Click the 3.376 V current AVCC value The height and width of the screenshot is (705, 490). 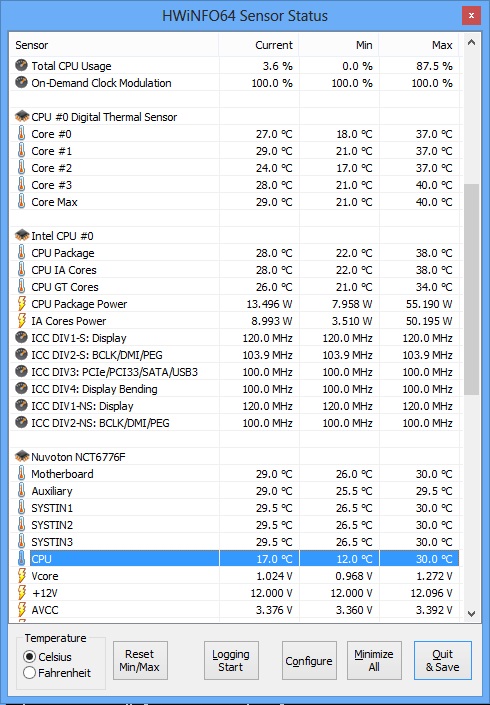(x=274, y=610)
